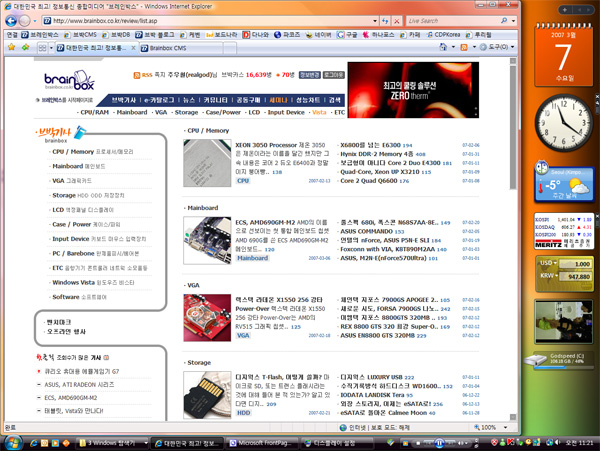600x451 pixels.
Task: Open the recent pages dropdown next to Forward
Action: pos(35,21)
